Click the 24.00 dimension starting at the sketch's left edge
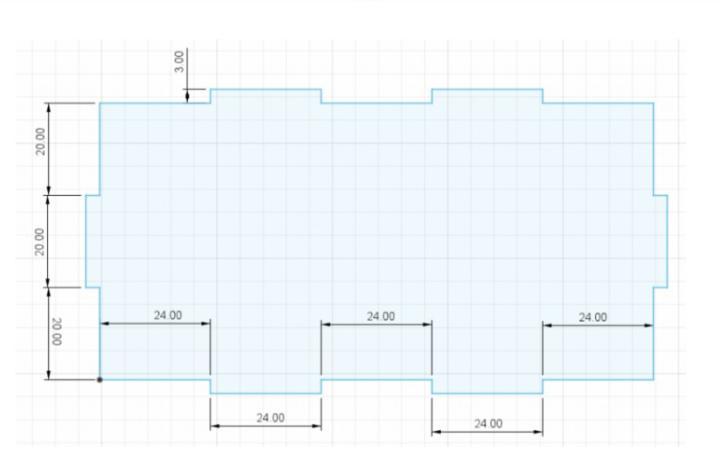The image size is (720, 461). [x=168, y=315]
